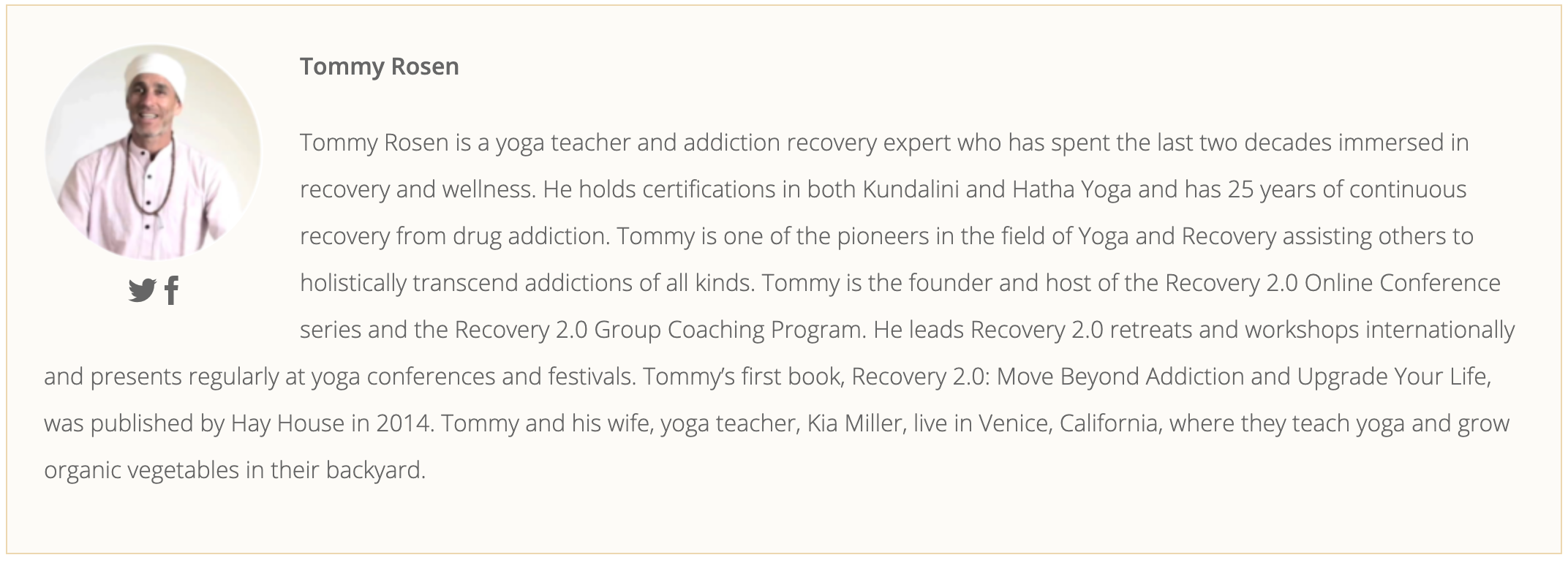Screen dimensions: 1568x563
Task: Open Tommy Rosen's Twitter profile icon
Action: [142, 290]
